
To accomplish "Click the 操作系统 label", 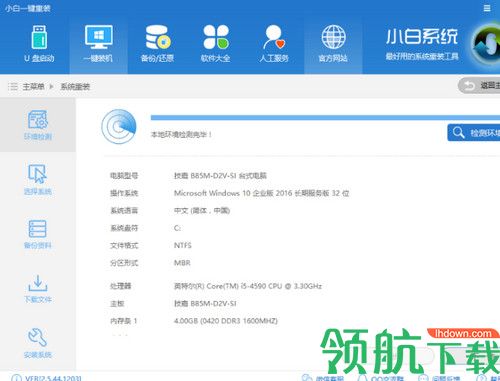I will coord(124,193).
